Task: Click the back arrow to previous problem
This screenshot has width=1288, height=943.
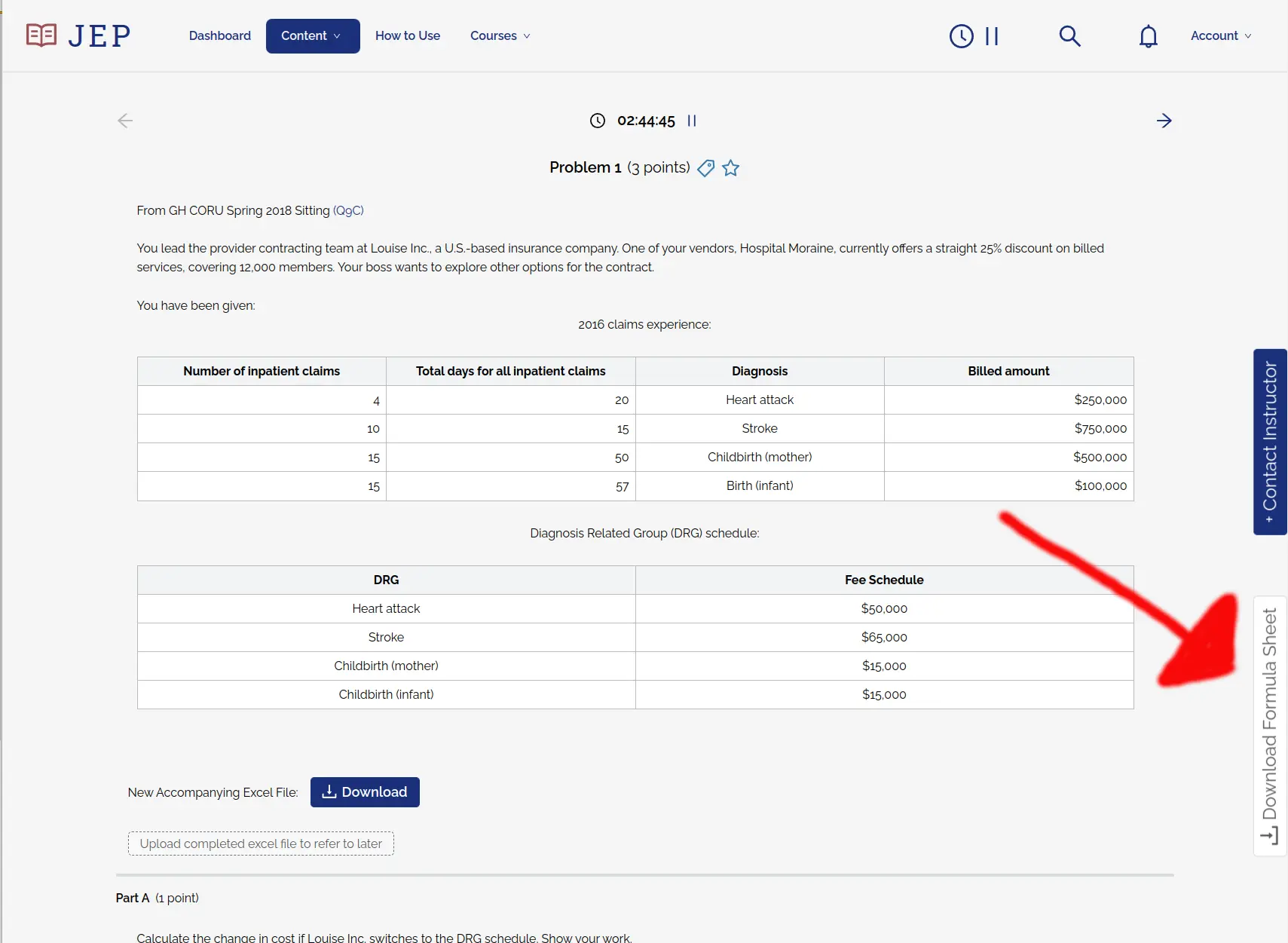Action: click(125, 120)
